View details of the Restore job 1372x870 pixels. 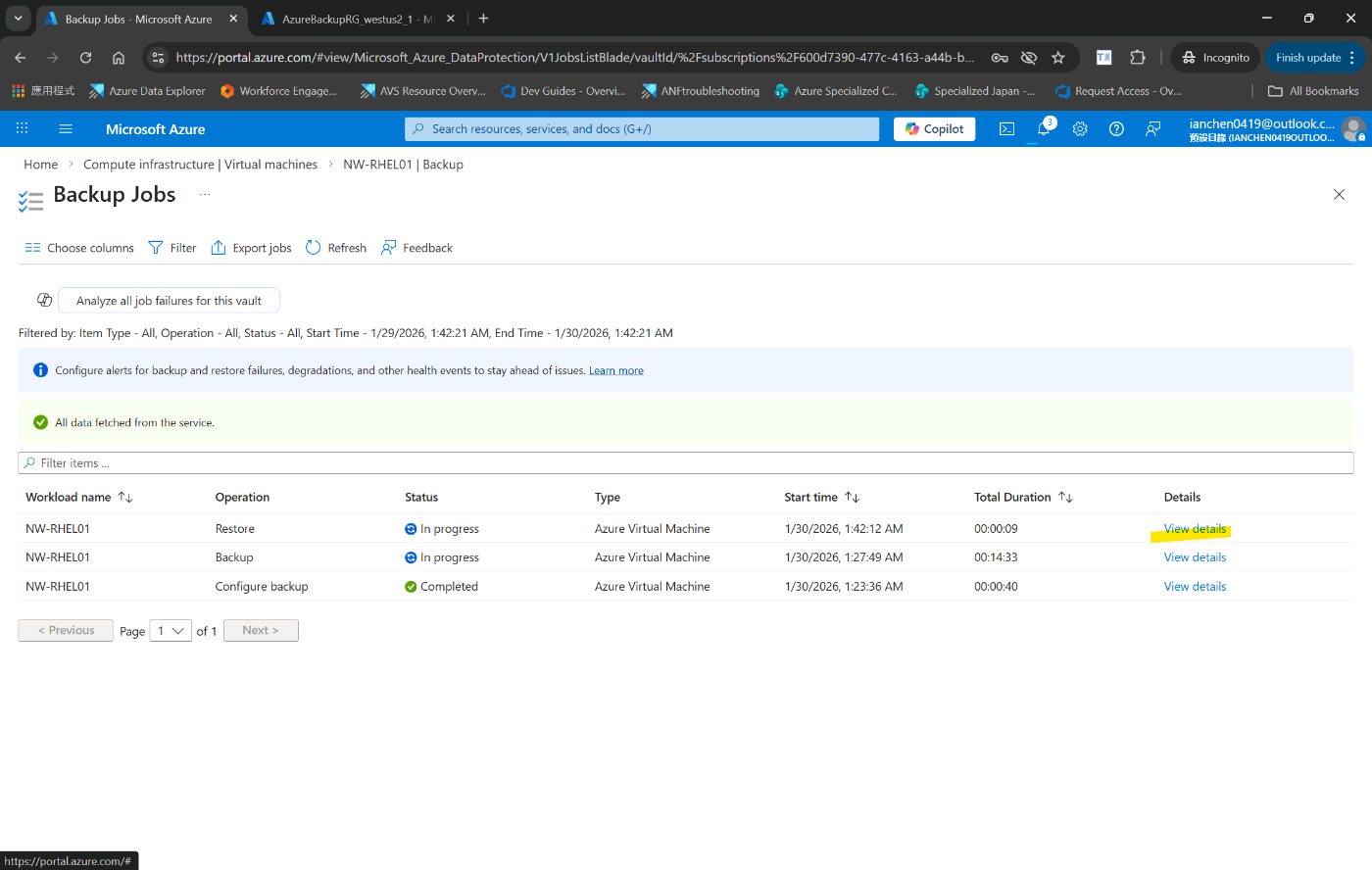pos(1195,529)
